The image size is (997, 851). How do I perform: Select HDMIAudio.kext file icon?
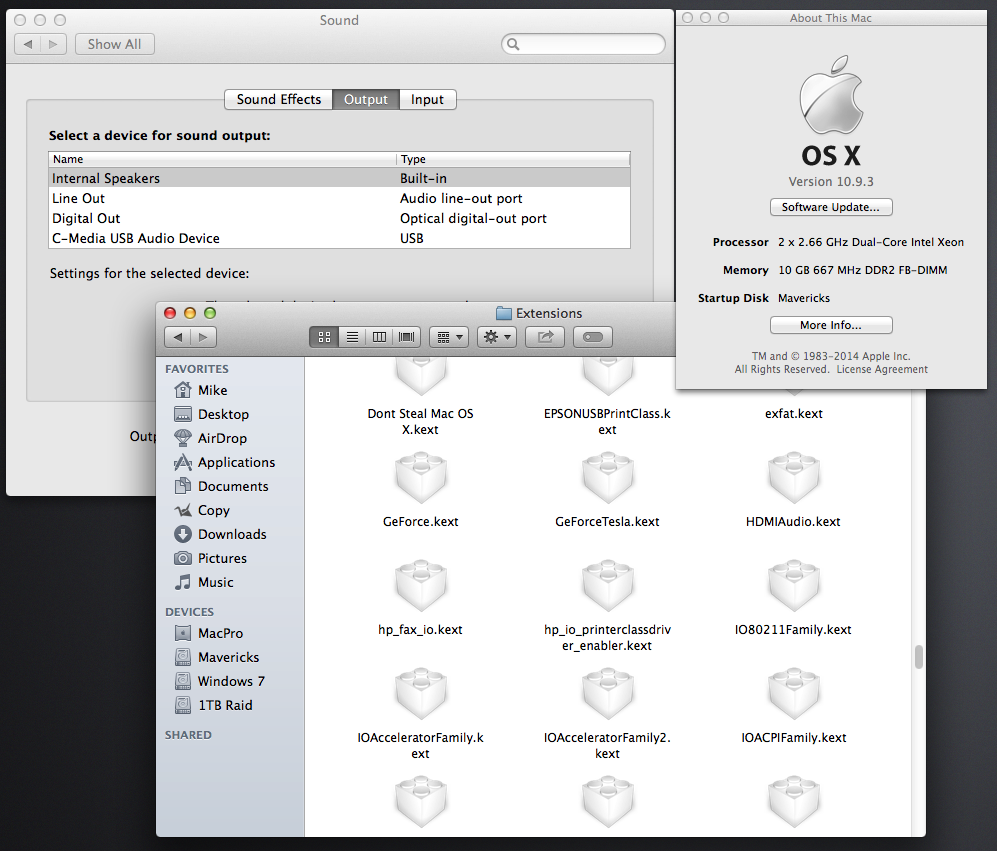click(794, 478)
